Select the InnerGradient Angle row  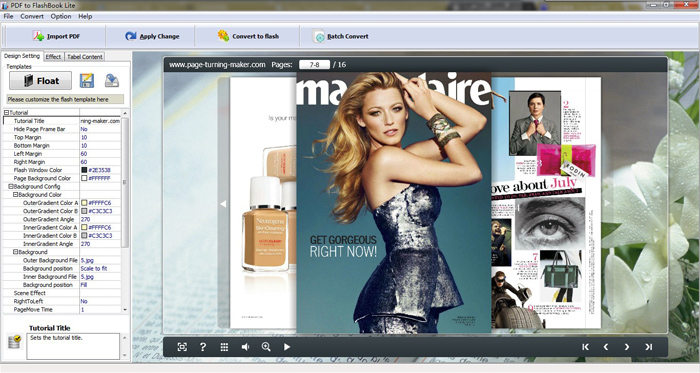(62, 244)
